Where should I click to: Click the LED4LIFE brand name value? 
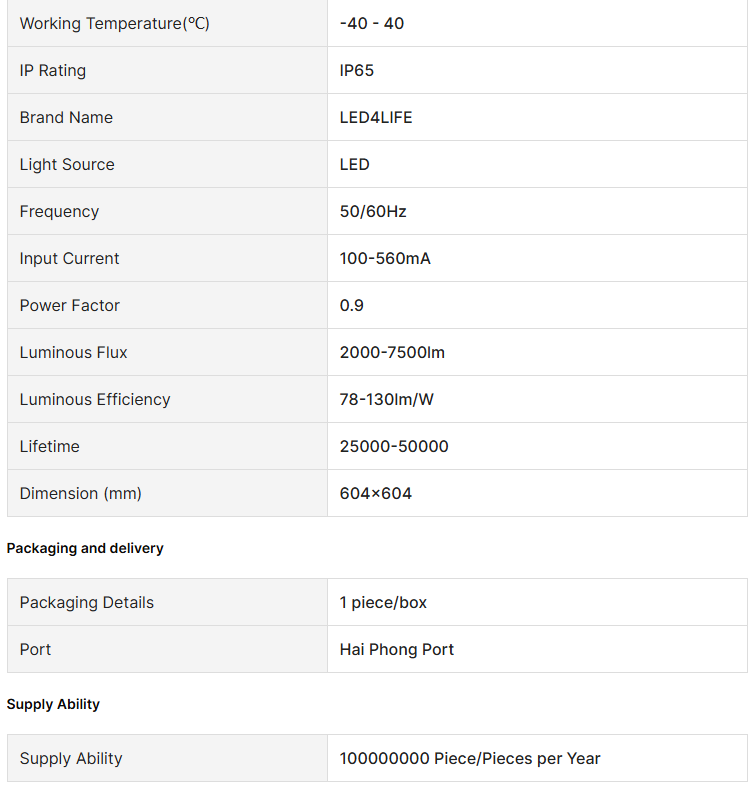[x=376, y=117]
